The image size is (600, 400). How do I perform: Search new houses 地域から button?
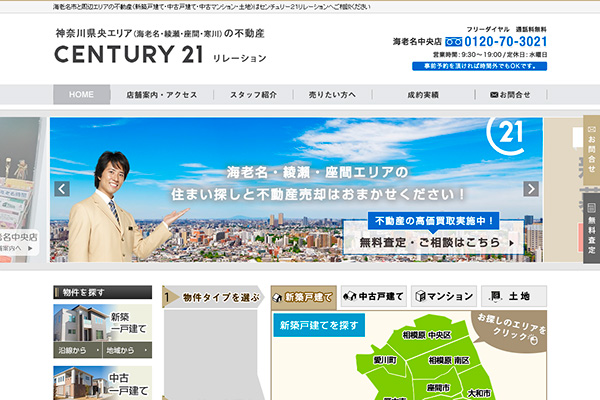[127, 350]
